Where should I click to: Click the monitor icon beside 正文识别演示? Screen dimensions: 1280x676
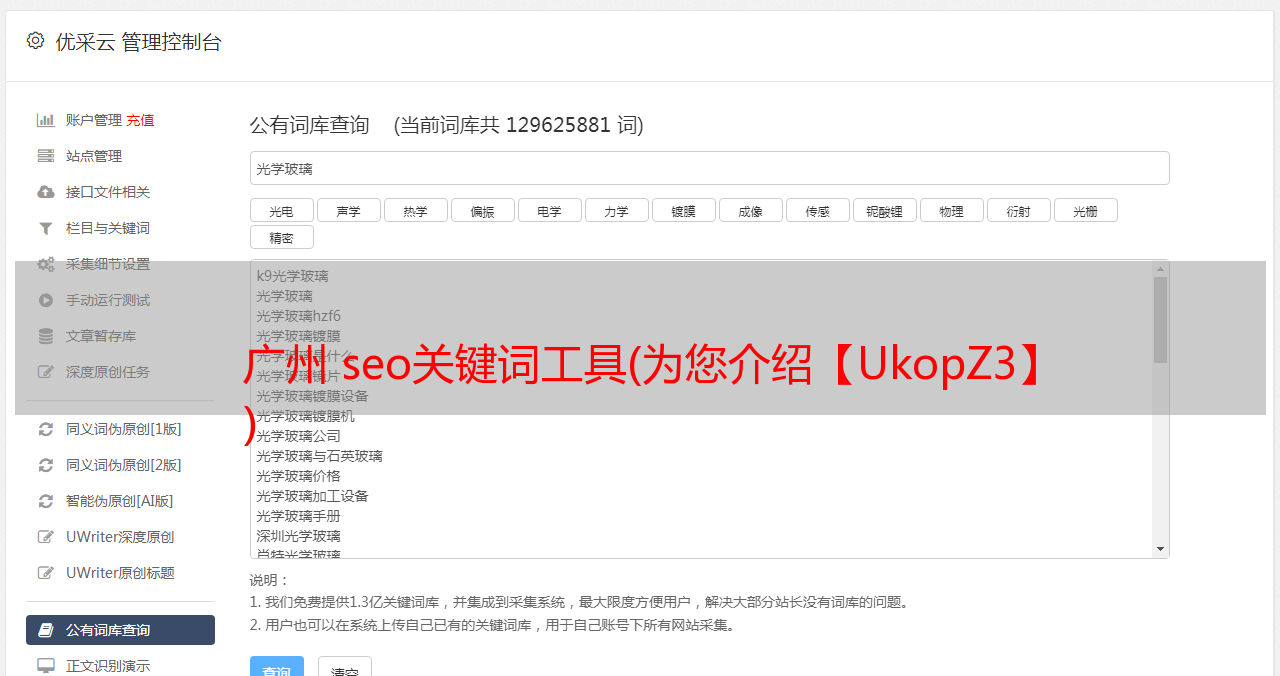(x=46, y=666)
